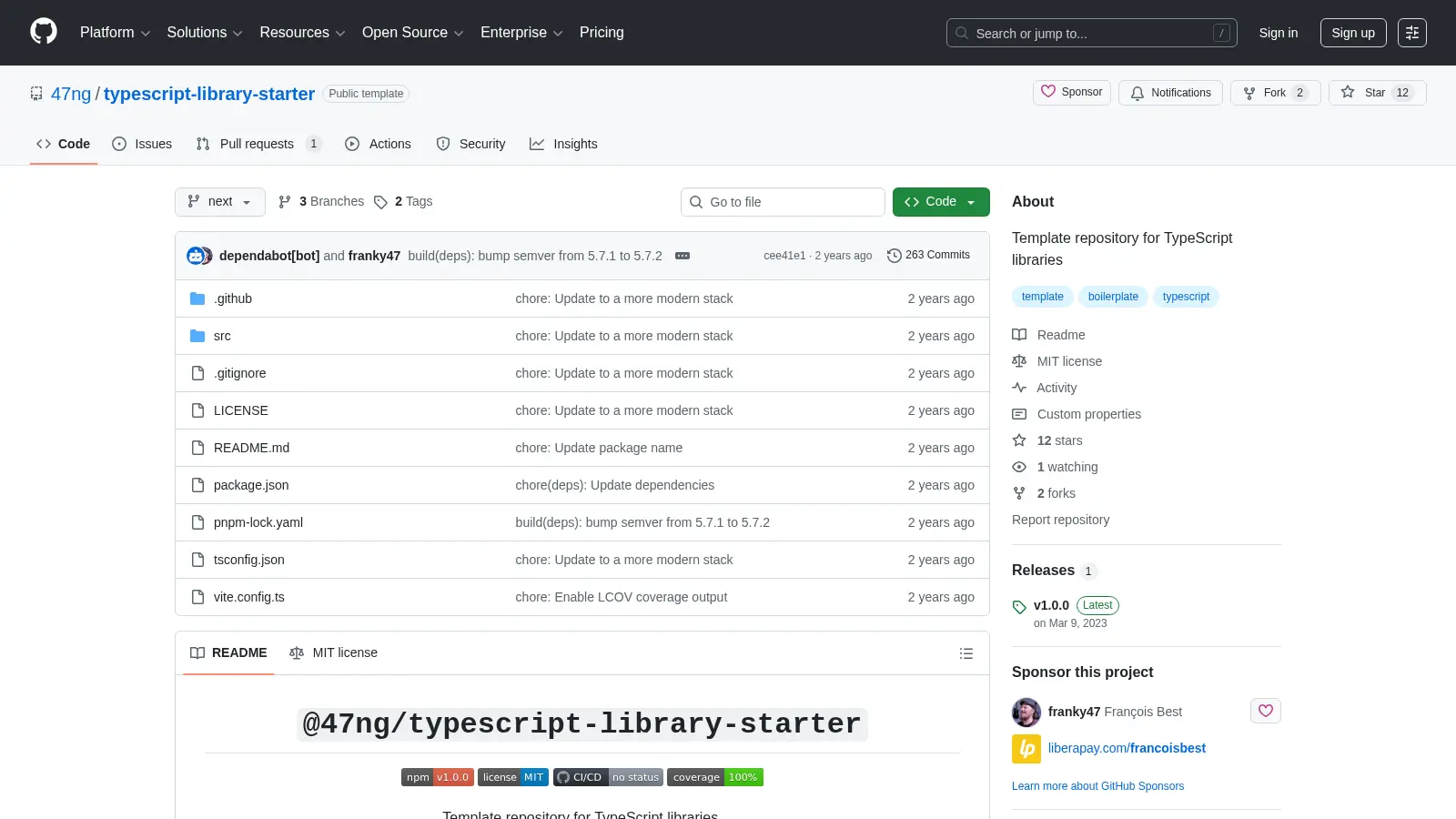Click franky47's avatar in sponsor section
Screen dimensions: 1456x819
[x=1026, y=712]
